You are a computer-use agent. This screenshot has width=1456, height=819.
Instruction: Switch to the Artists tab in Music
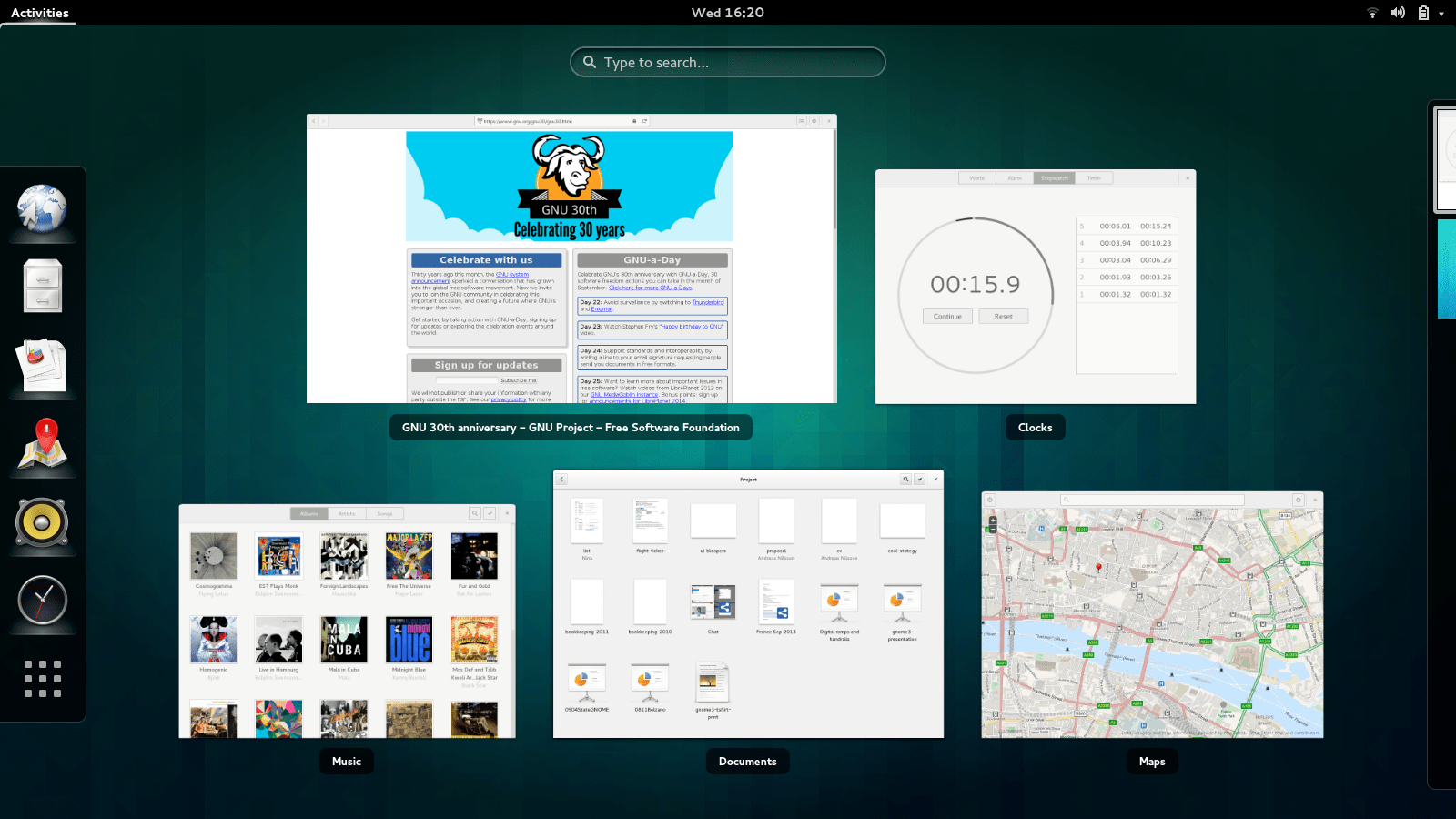pyautogui.click(x=347, y=513)
